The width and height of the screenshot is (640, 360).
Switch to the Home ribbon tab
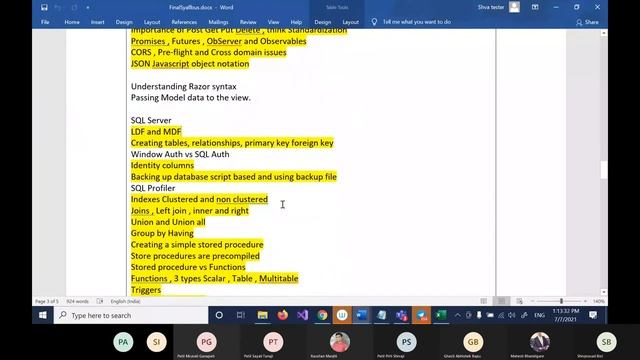click(72, 22)
